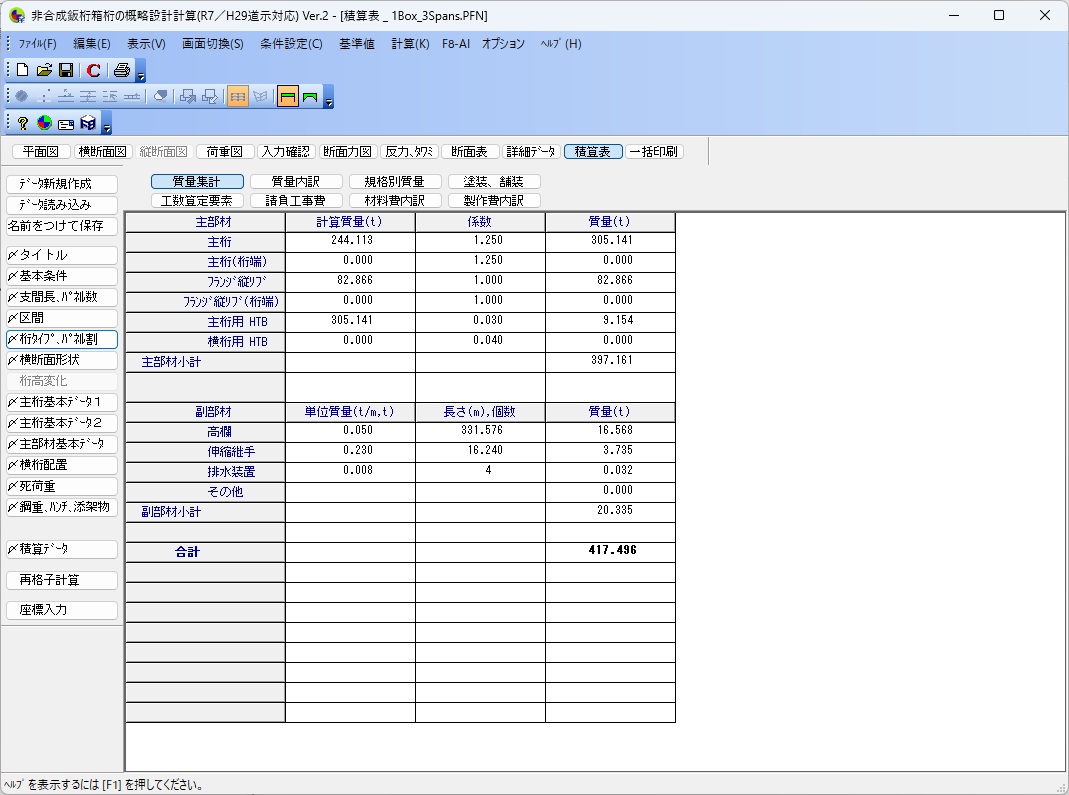Select the rectangular green girder section icon

[x=288, y=97]
